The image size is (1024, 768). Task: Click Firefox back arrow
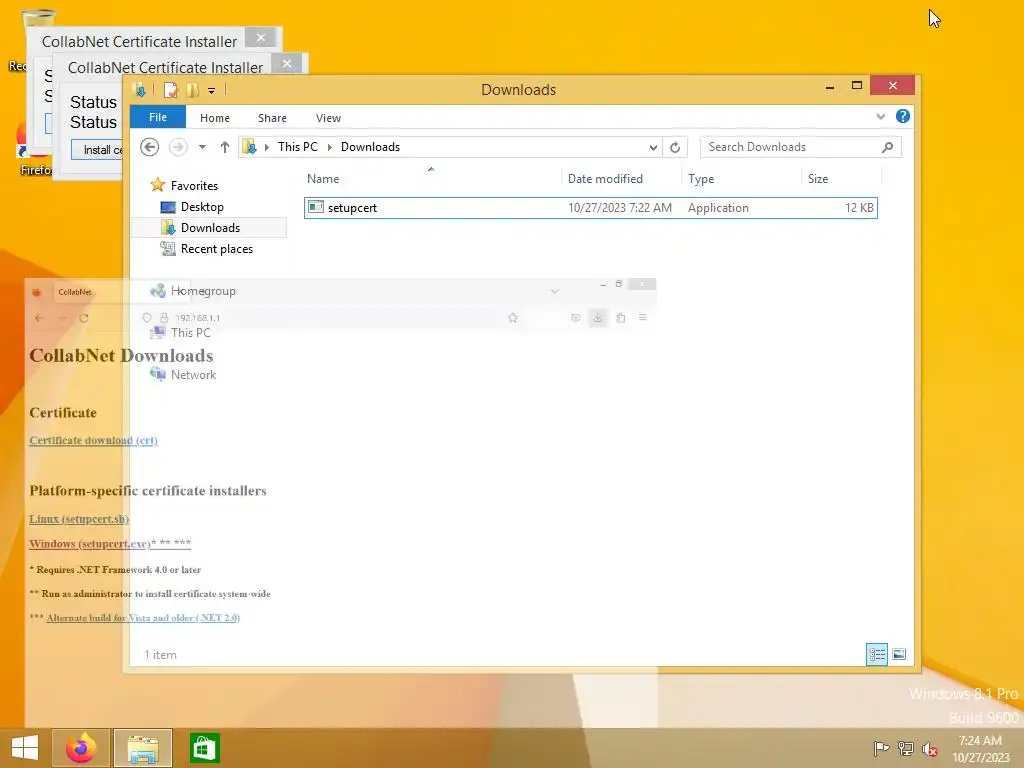pos(39,318)
